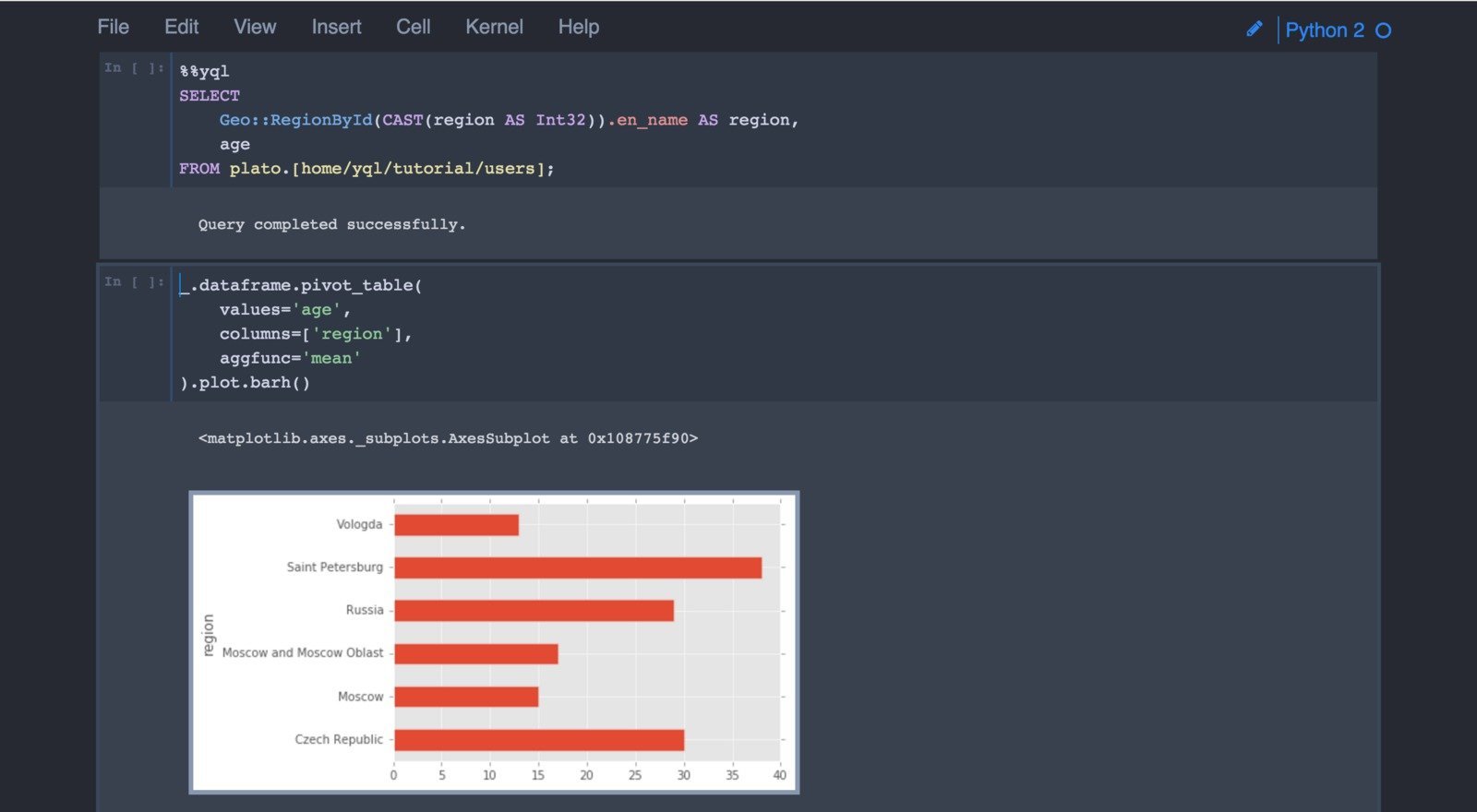Click the 'Moscow' label on chart axis
The height and width of the screenshot is (812, 1477).
click(x=360, y=697)
